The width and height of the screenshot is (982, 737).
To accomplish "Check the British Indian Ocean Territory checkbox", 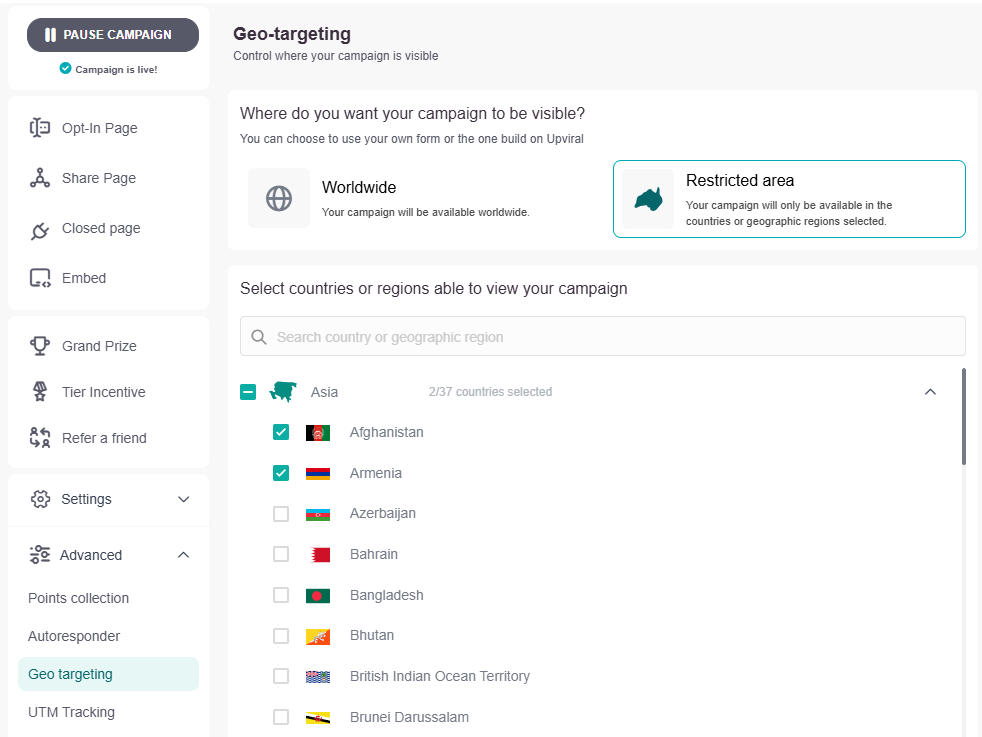I will click(x=281, y=676).
